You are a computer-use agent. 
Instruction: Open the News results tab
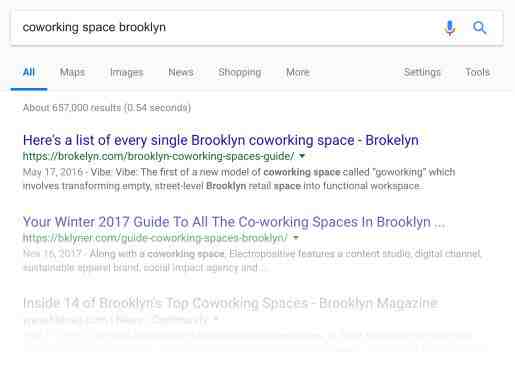click(181, 72)
